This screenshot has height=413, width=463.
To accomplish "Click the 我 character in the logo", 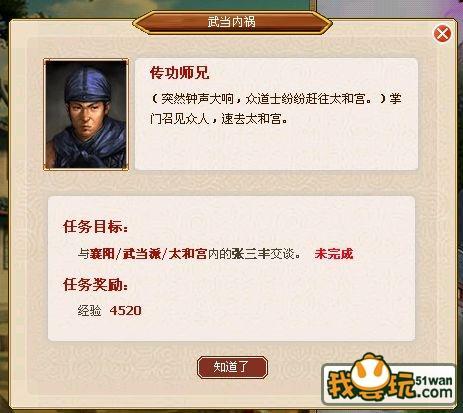I will click(x=342, y=385).
